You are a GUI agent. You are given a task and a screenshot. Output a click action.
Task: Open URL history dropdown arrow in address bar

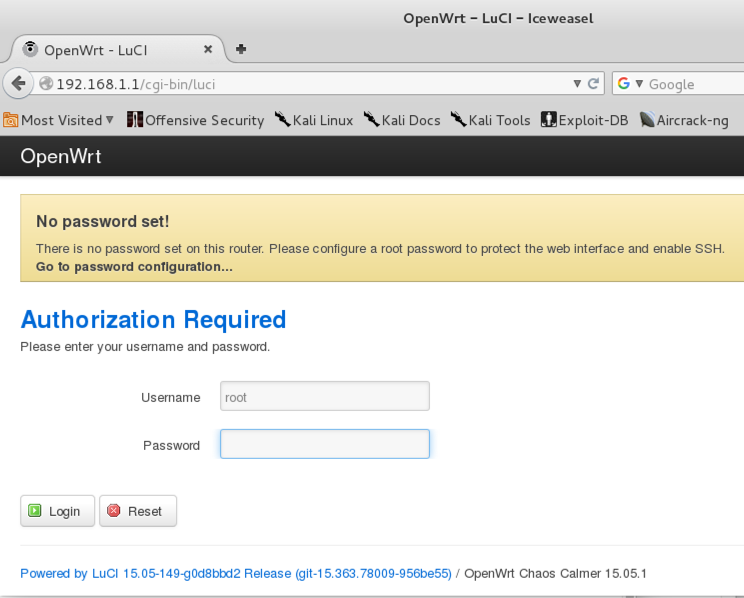coord(577,84)
